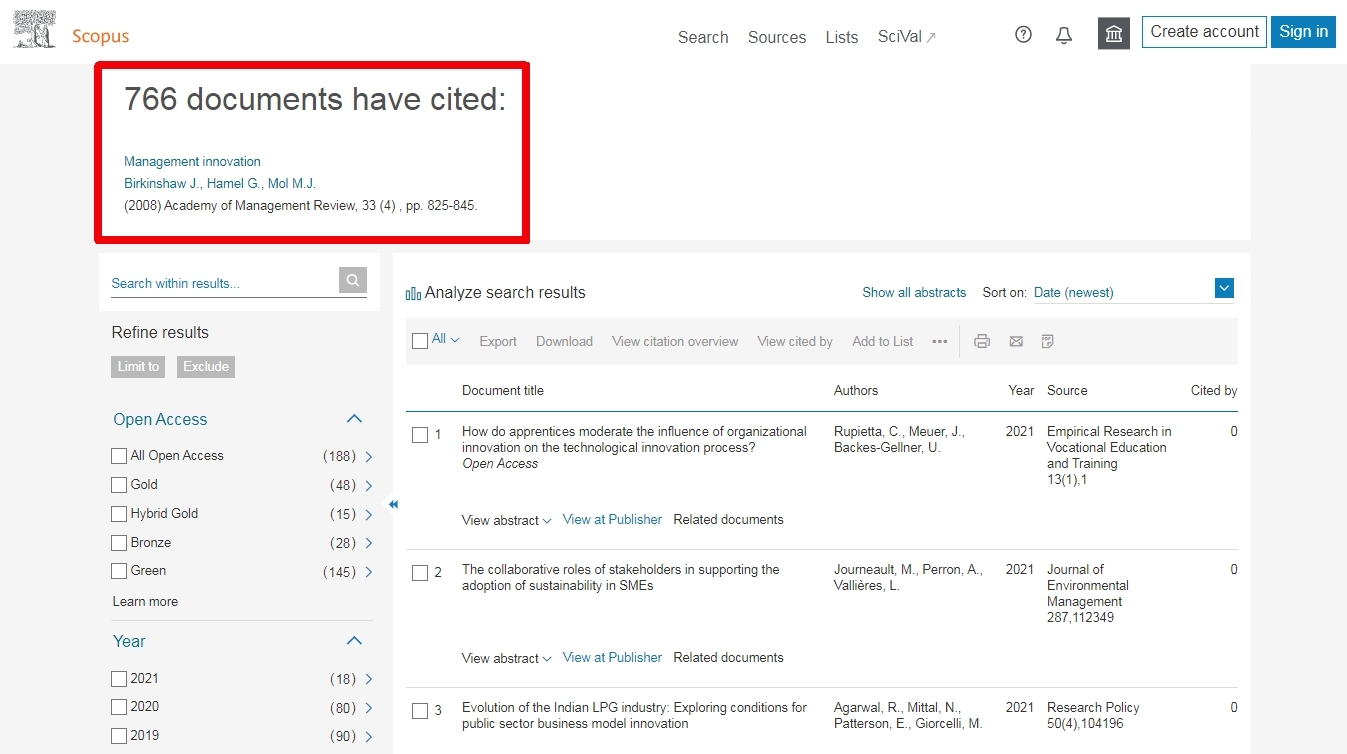The height and width of the screenshot is (754, 1347).
Task: Click Learn more under Open Access
Action: point(145,602)
